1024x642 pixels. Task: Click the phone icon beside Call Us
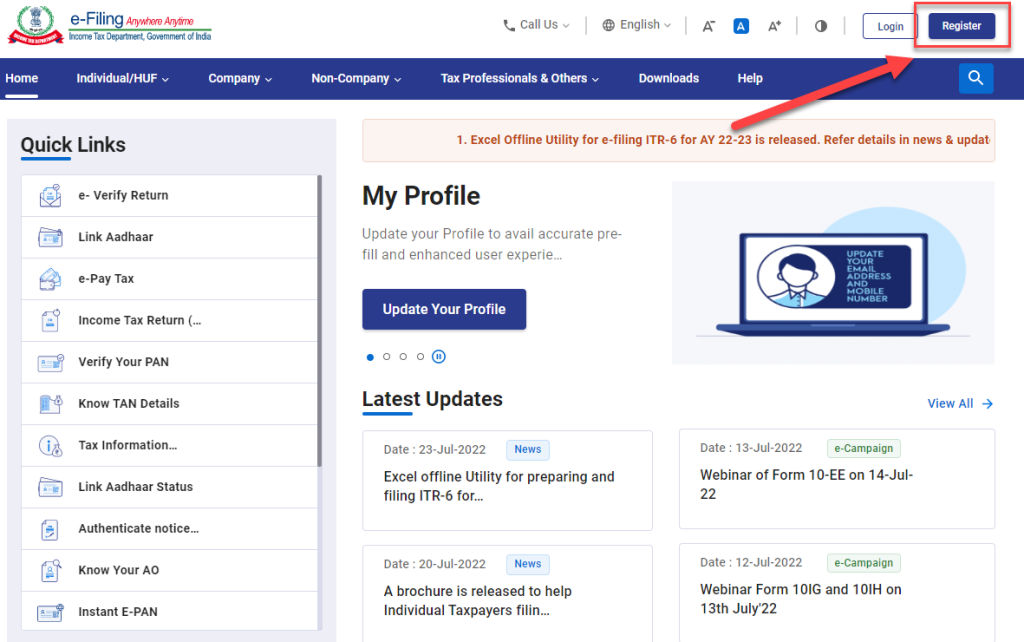509,25
